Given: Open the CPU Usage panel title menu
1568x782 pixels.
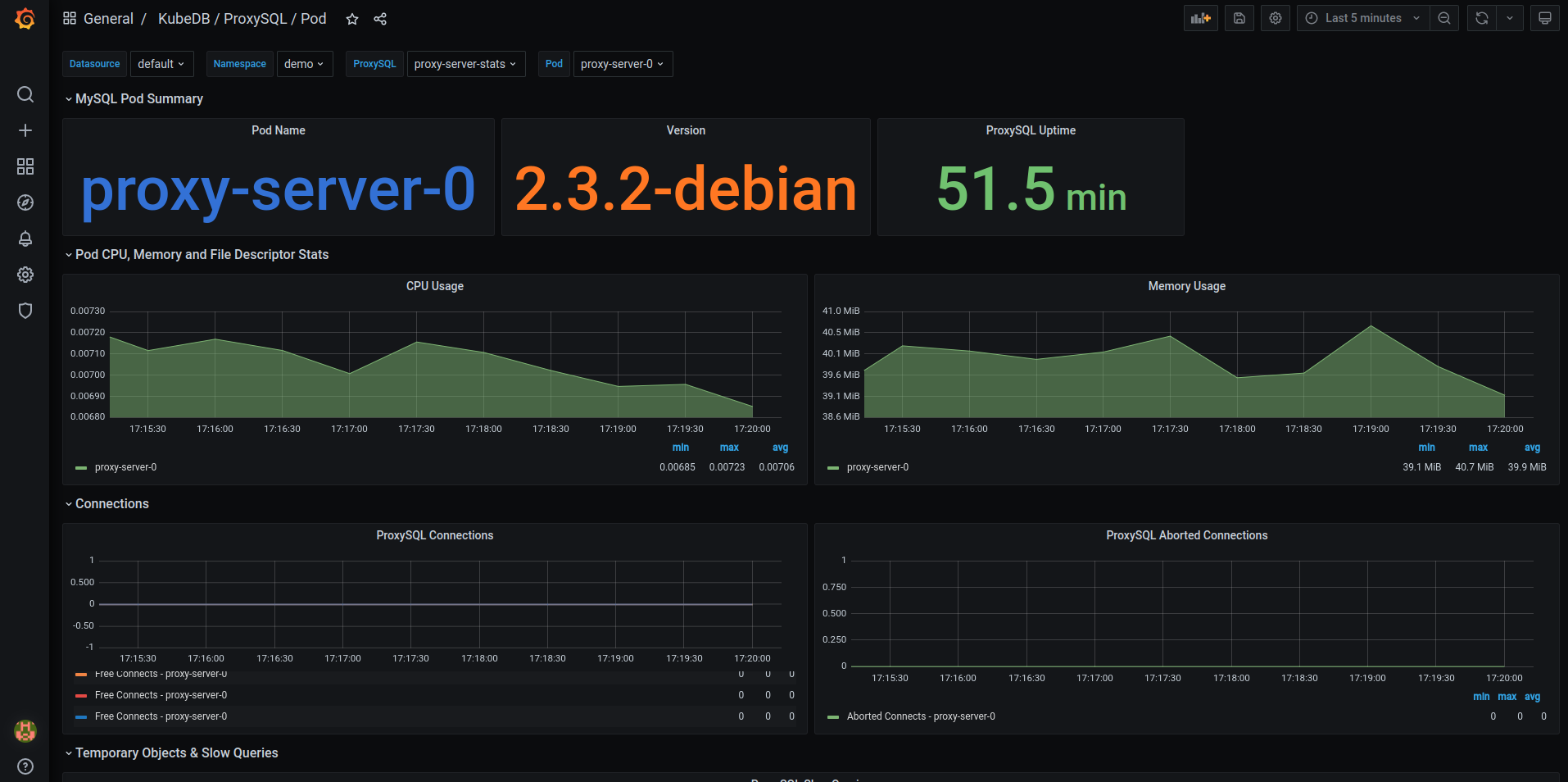Looking at the screenshot, I should tap(435, 286).
